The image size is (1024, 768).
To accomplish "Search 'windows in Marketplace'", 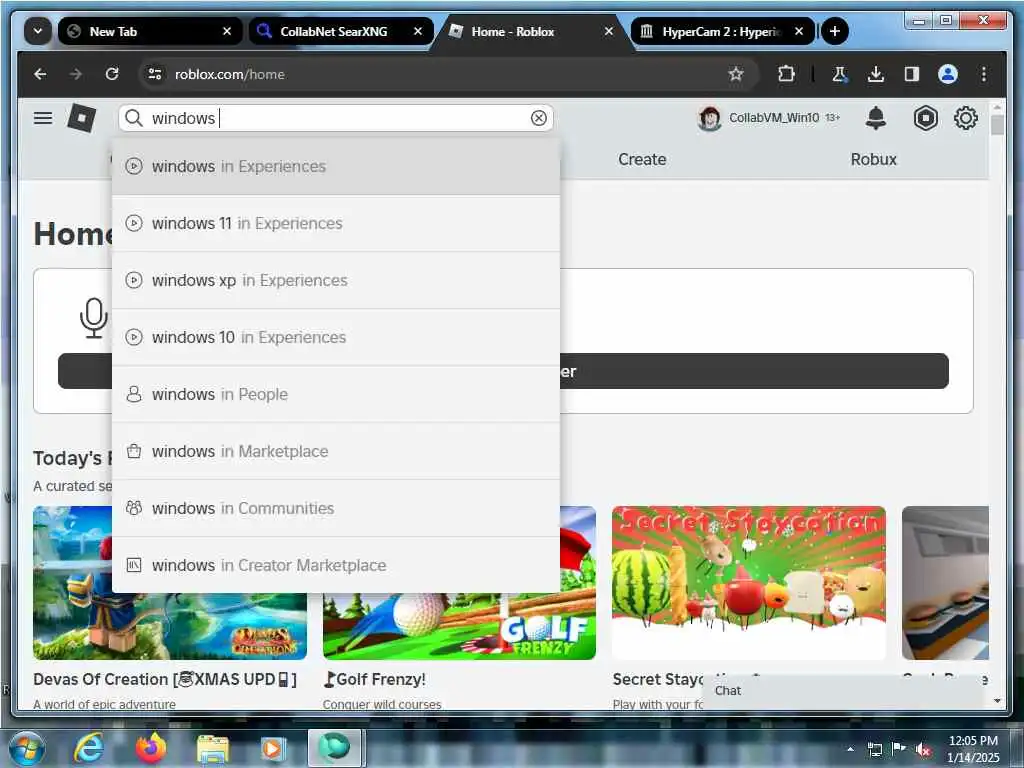I will [336, 451].
